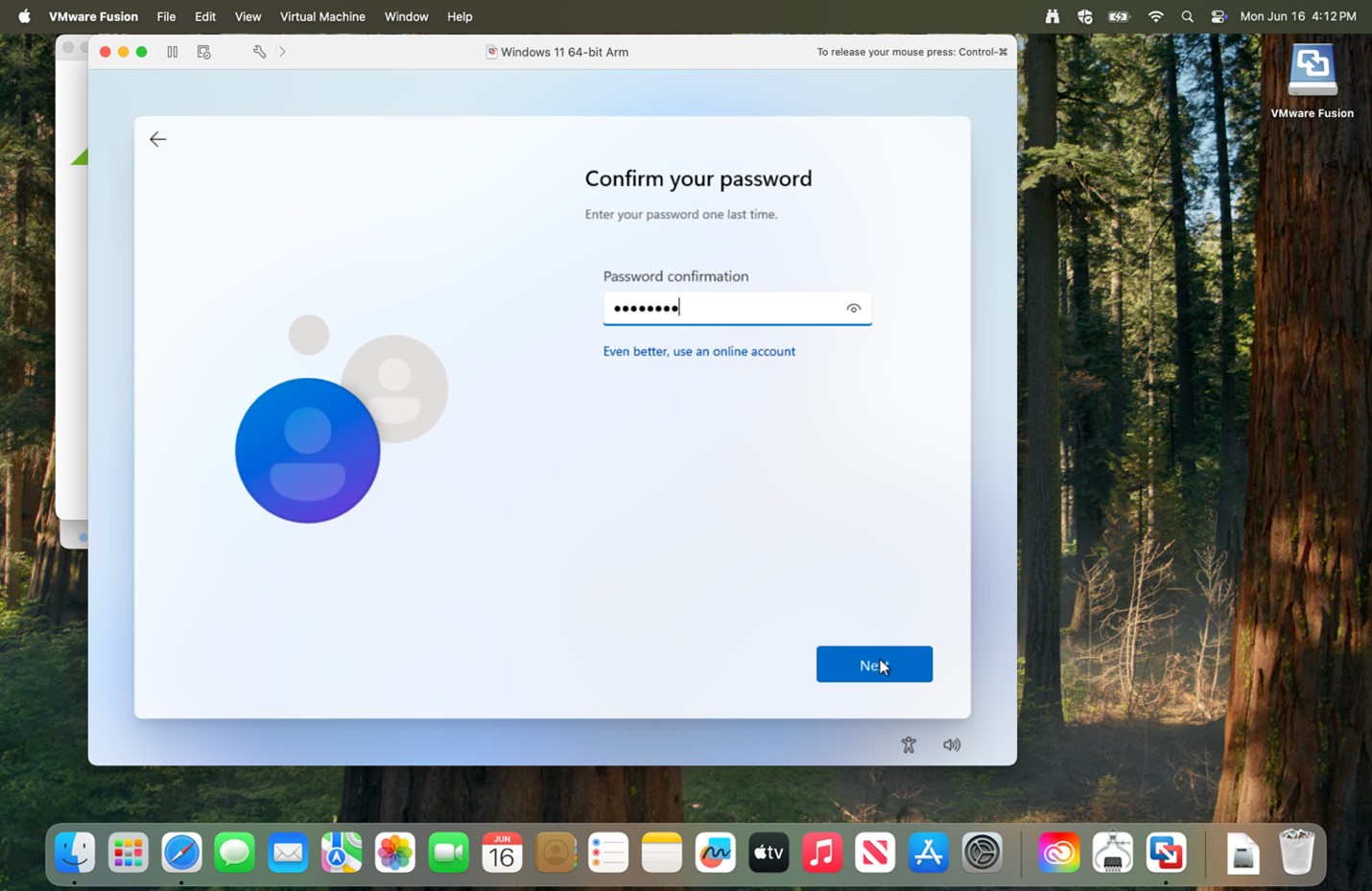Click the back arrow in Windows setup
This screenshot has height=891, width=1372.
coord(157,139)
